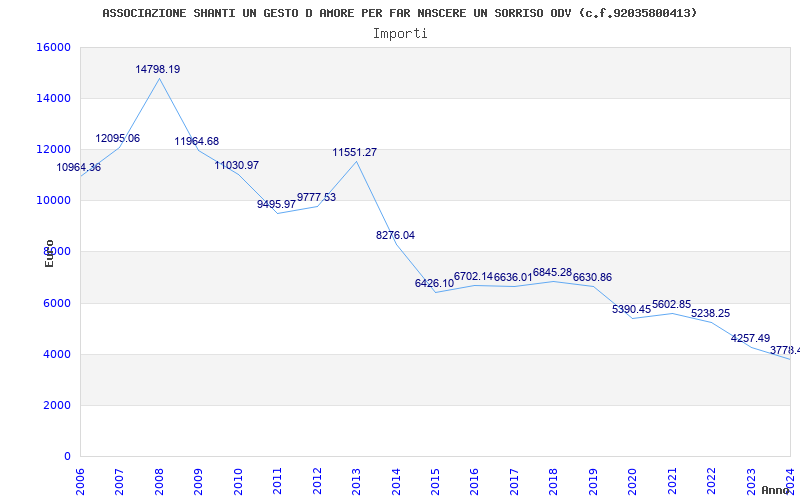Click the chart title with the association name
The width and height of the screenshot is (800, 500).
[400, 13]
